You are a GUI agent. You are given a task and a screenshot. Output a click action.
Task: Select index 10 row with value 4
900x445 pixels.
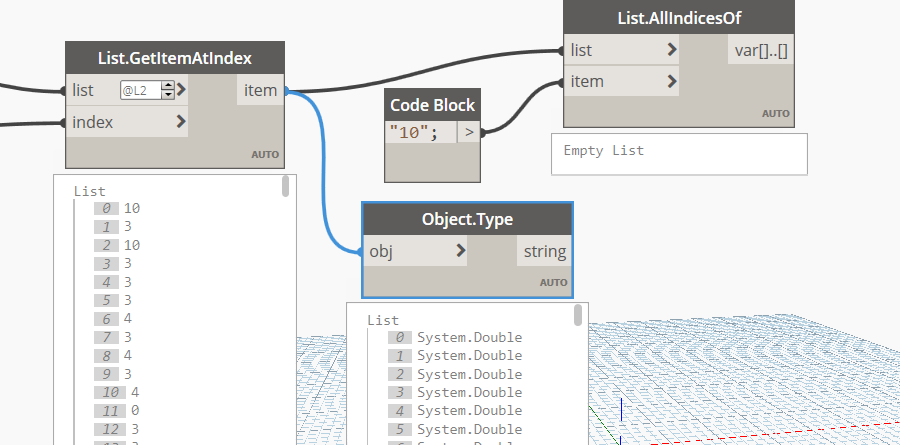117,392
